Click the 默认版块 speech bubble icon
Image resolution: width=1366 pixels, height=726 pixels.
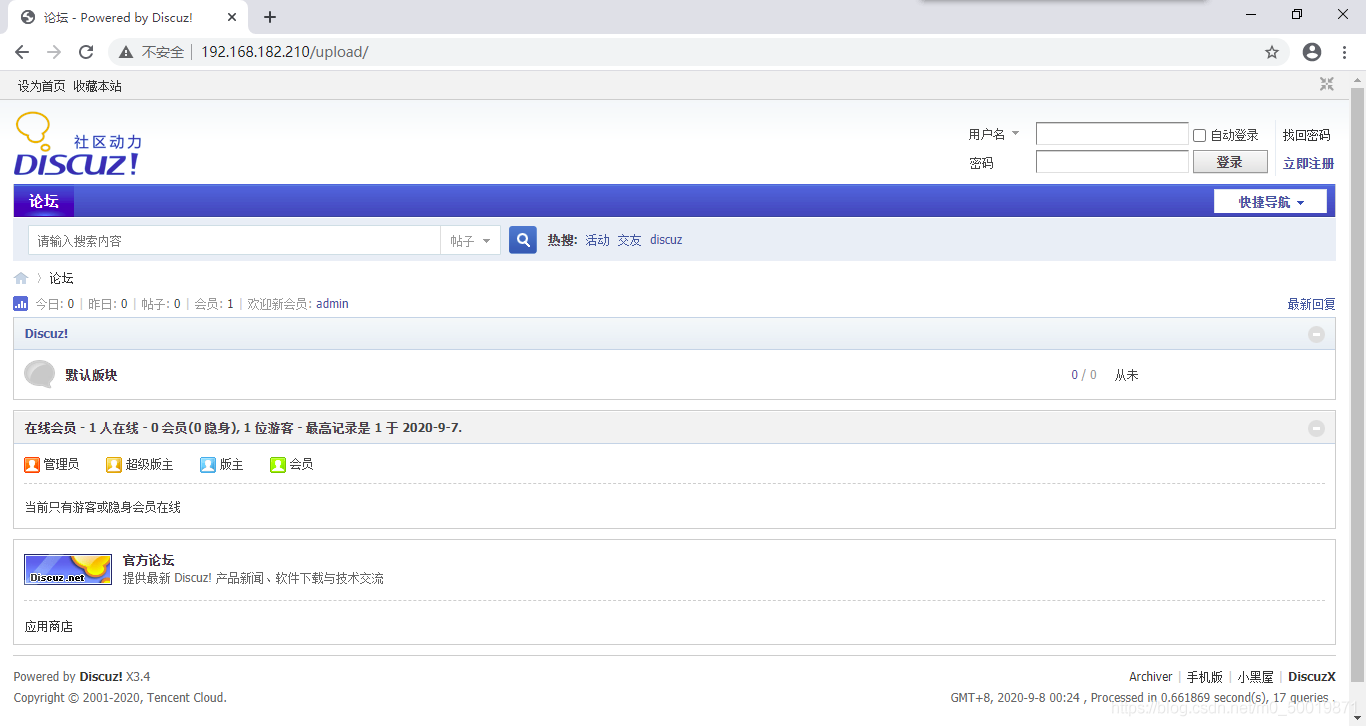click(40, 375)
